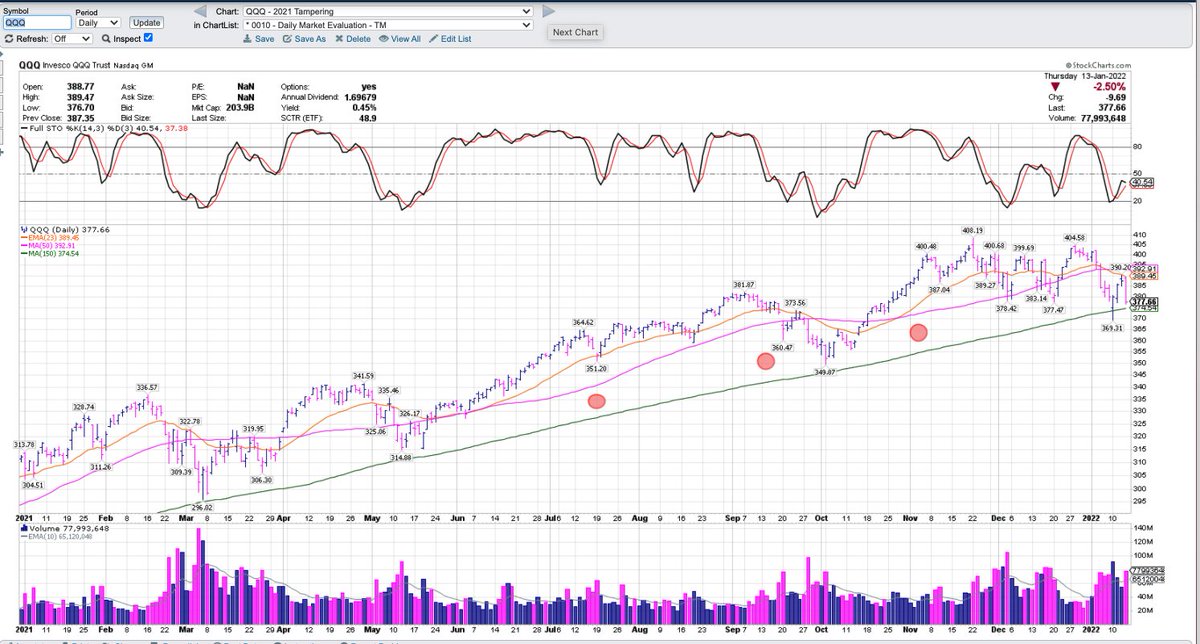Click the MA(150) 374.54 legend entry

(52, 256)
